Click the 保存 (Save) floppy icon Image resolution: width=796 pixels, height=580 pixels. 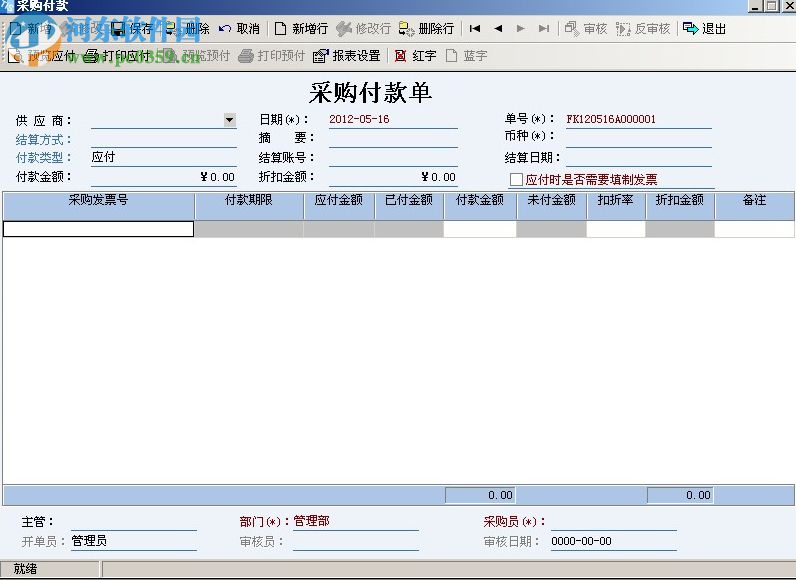pyautogui.click(x=118, y=28)
